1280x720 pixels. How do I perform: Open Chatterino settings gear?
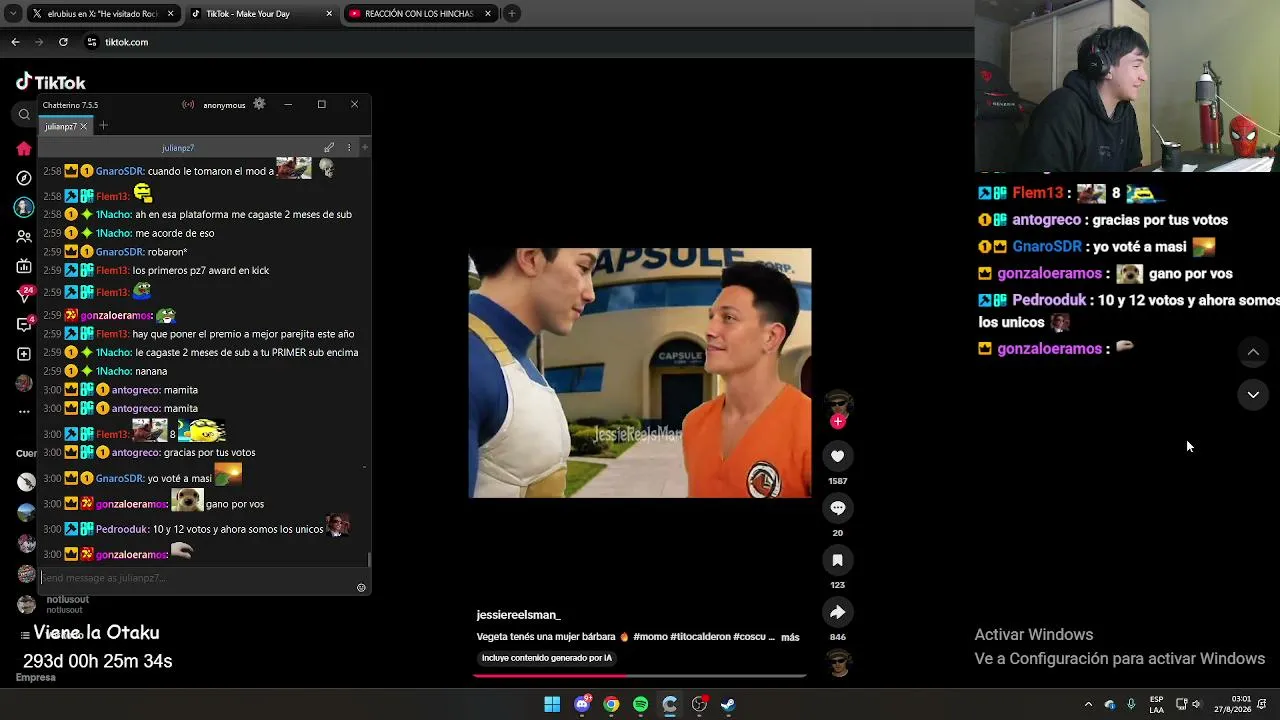[x=259, y=104]
